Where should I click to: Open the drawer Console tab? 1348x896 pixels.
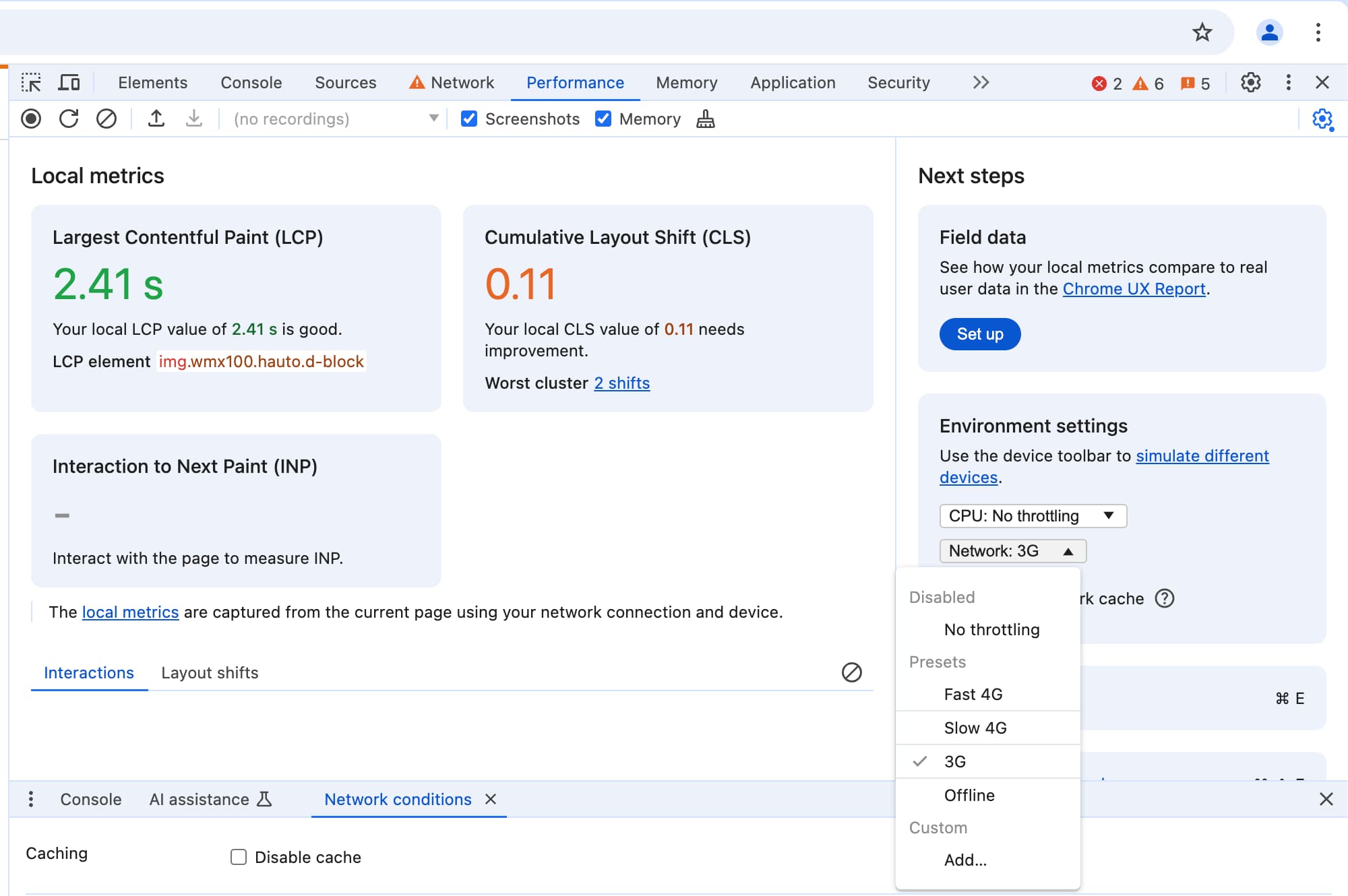90,799
